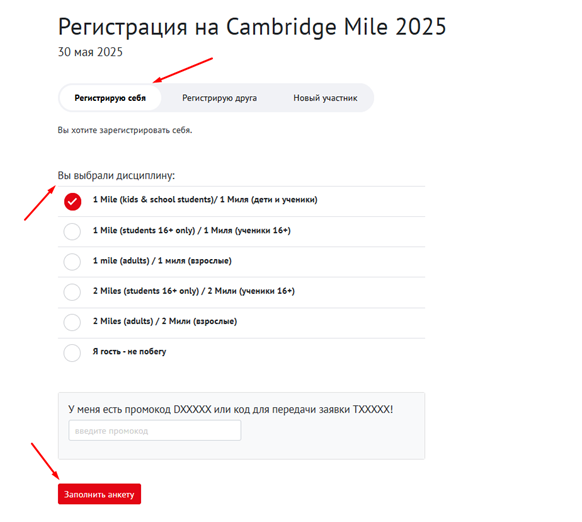
Task: Select the 'Регистрирую себя' tab
Action: pyautogui.click(x=110, y=98)
